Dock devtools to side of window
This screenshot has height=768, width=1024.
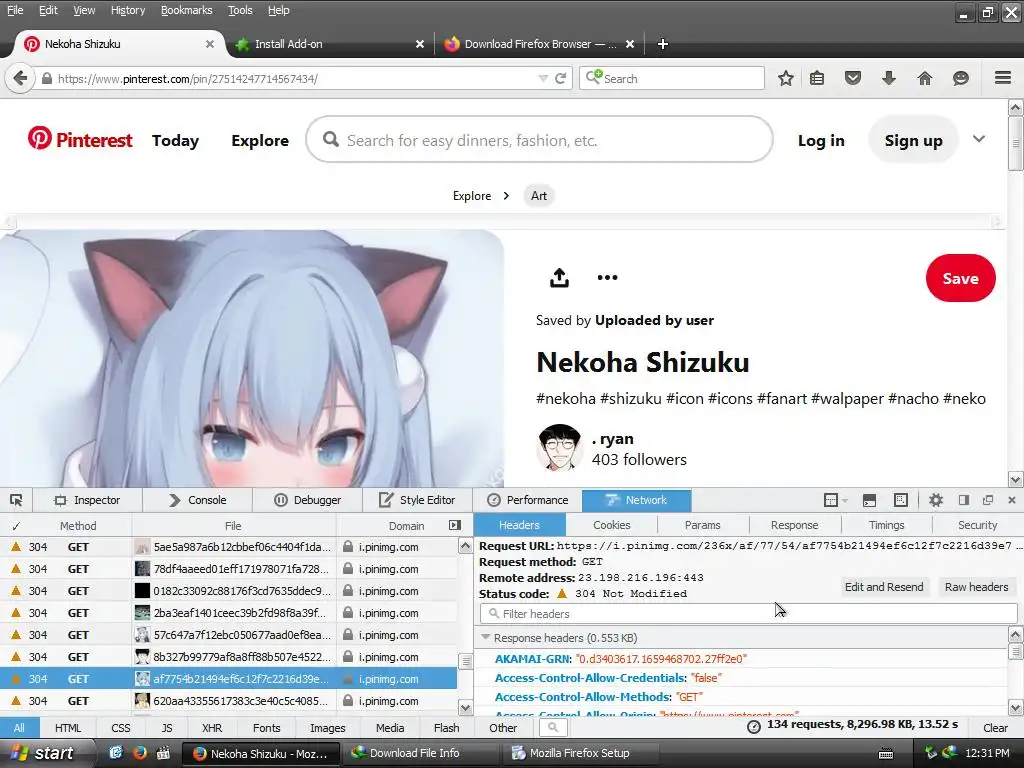(x=963, y=500)
